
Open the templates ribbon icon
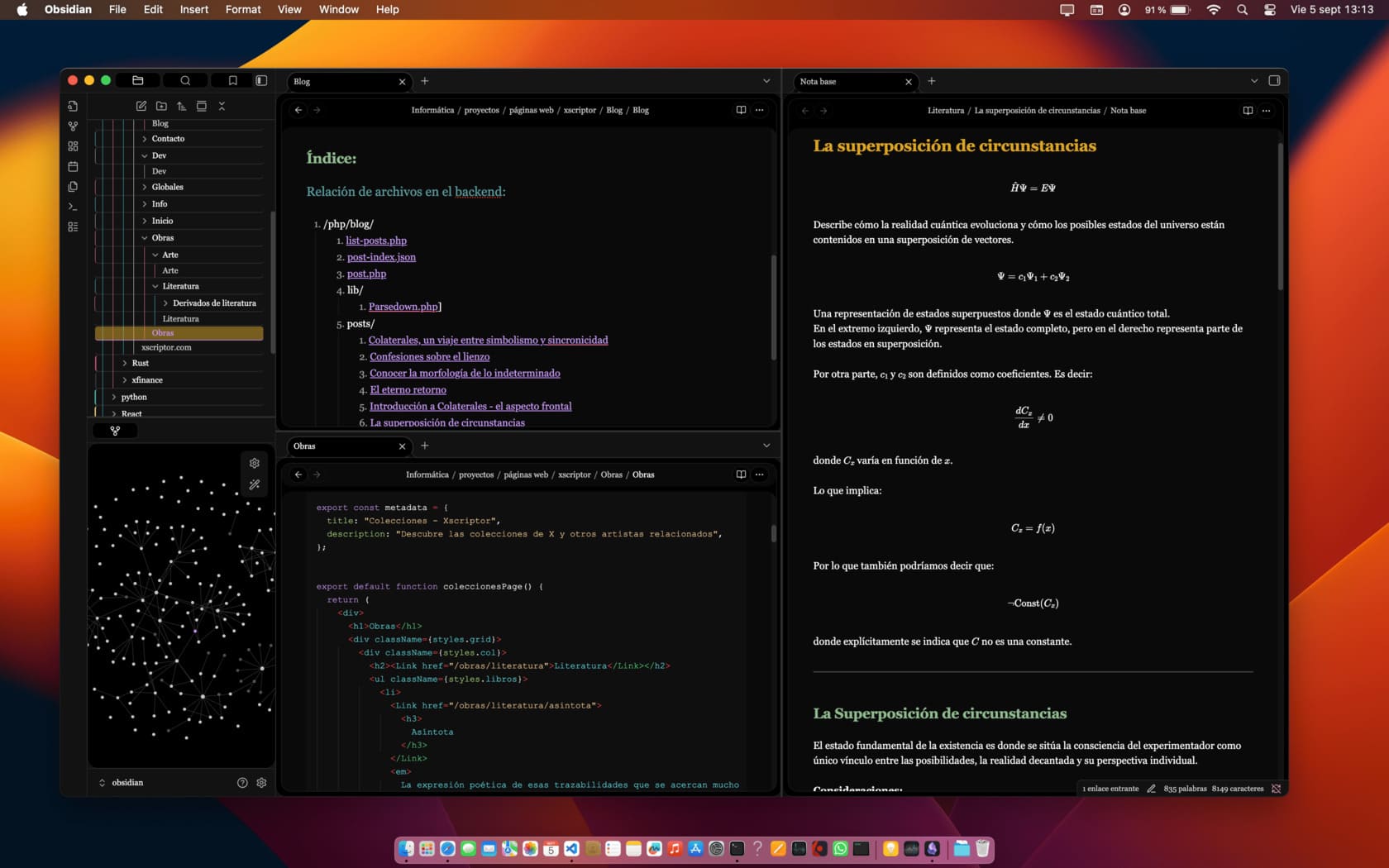(73, 187)
